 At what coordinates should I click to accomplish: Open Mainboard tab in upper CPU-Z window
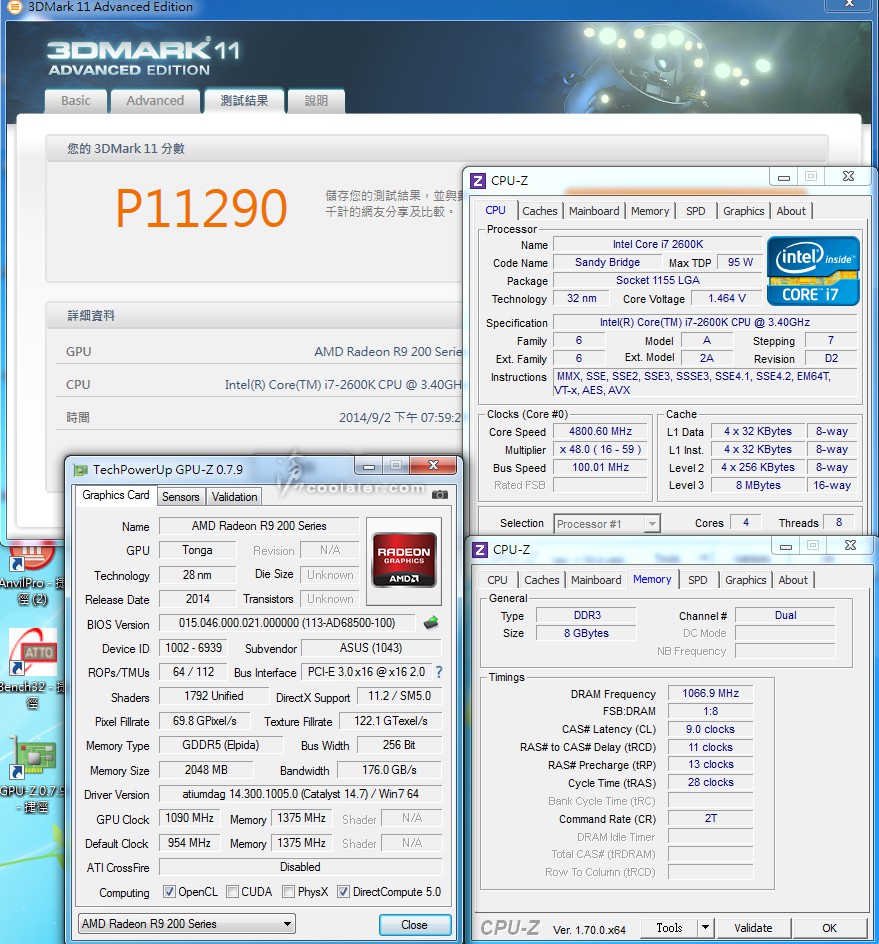(594, 211)
